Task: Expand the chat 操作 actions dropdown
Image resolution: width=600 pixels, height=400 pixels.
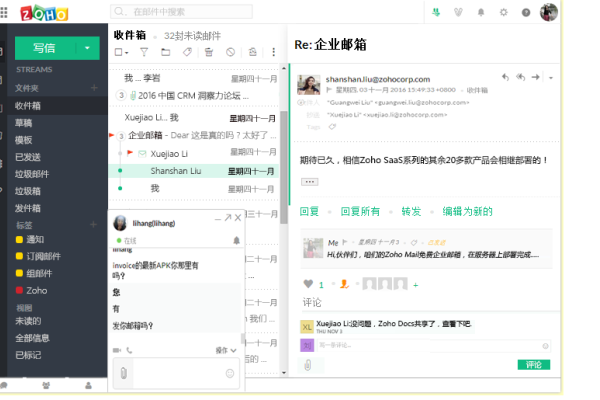Action: coord(226,350)
